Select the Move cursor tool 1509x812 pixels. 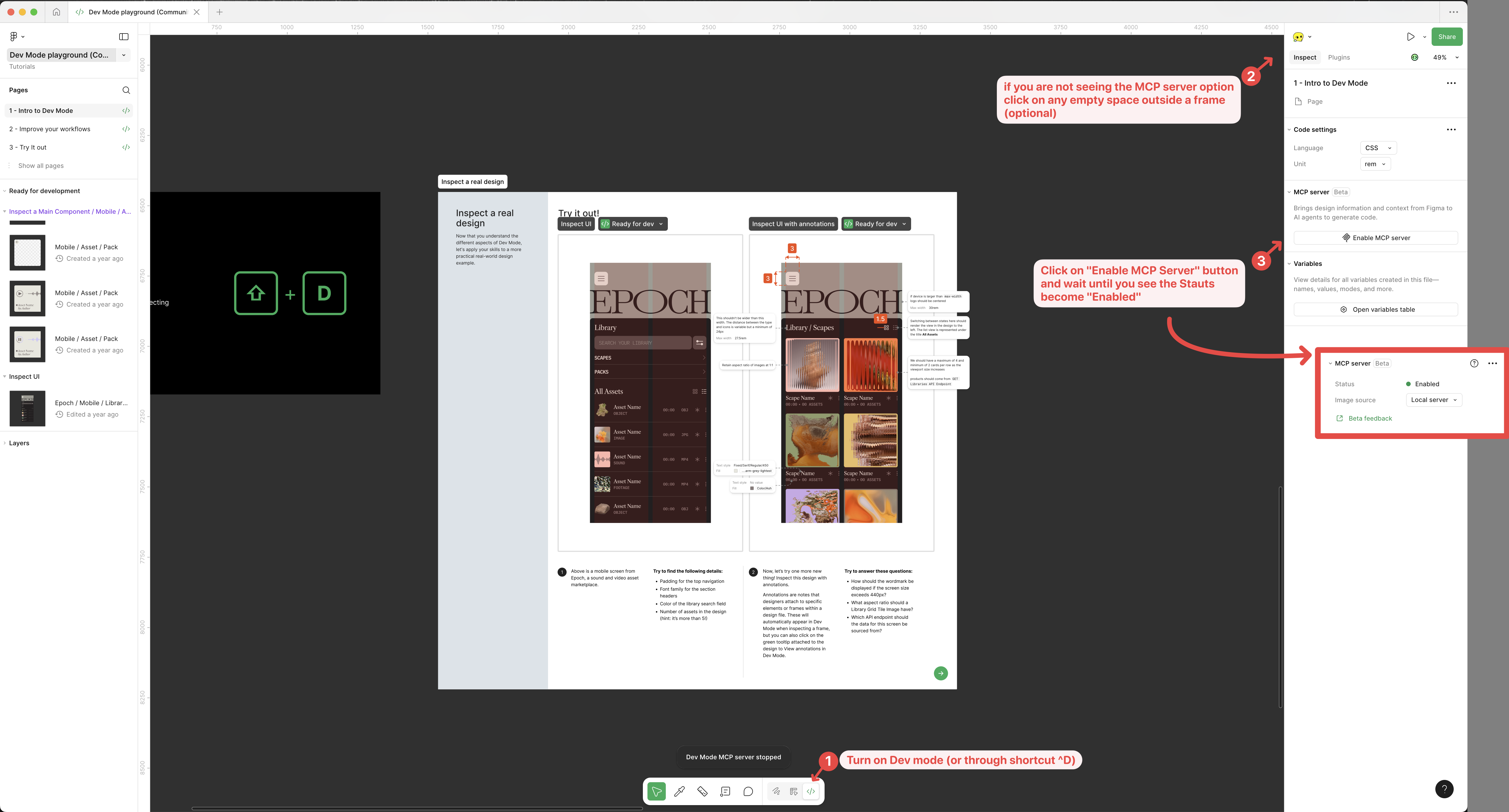[656, 791]
